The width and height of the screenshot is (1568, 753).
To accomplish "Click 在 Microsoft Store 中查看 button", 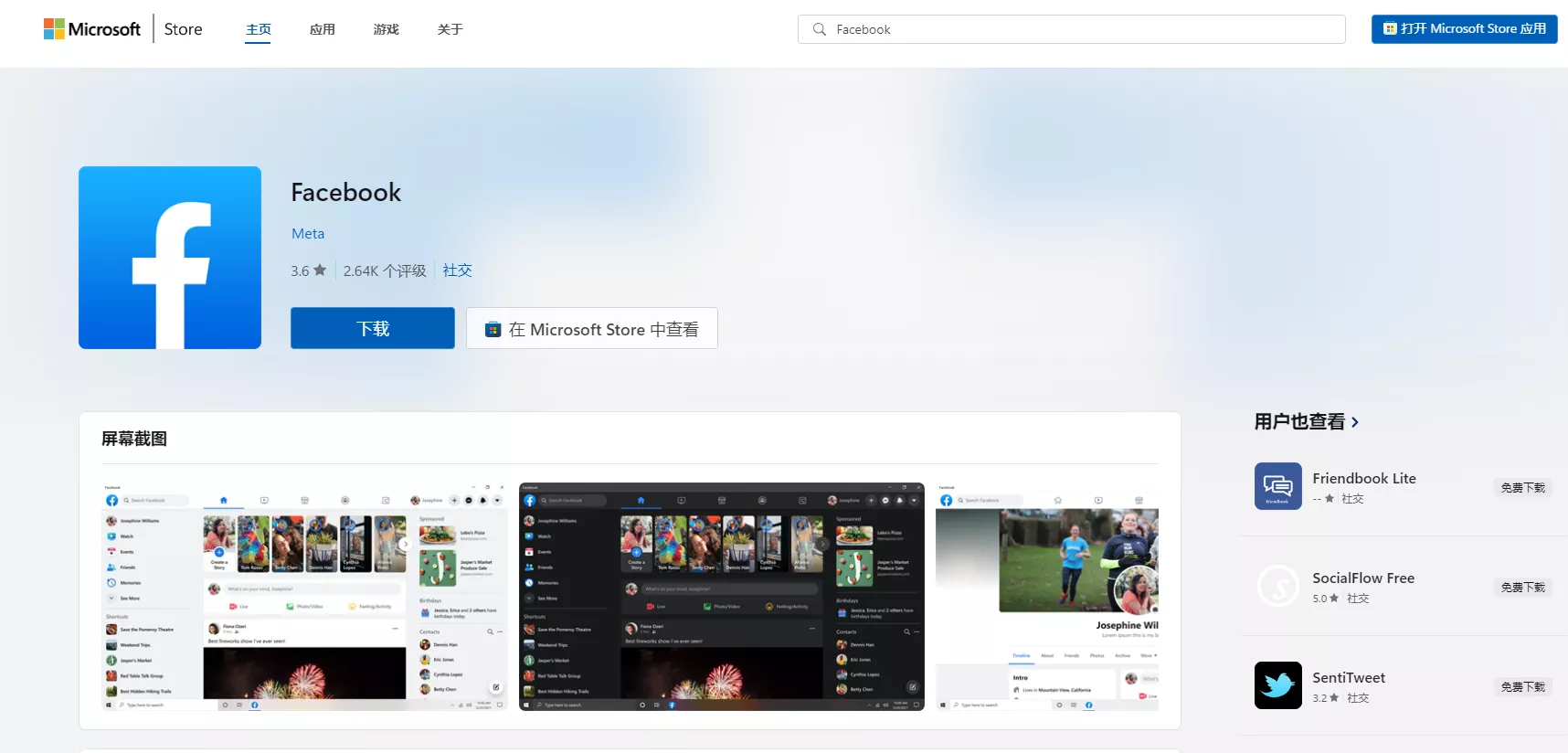I will [592, 328].
